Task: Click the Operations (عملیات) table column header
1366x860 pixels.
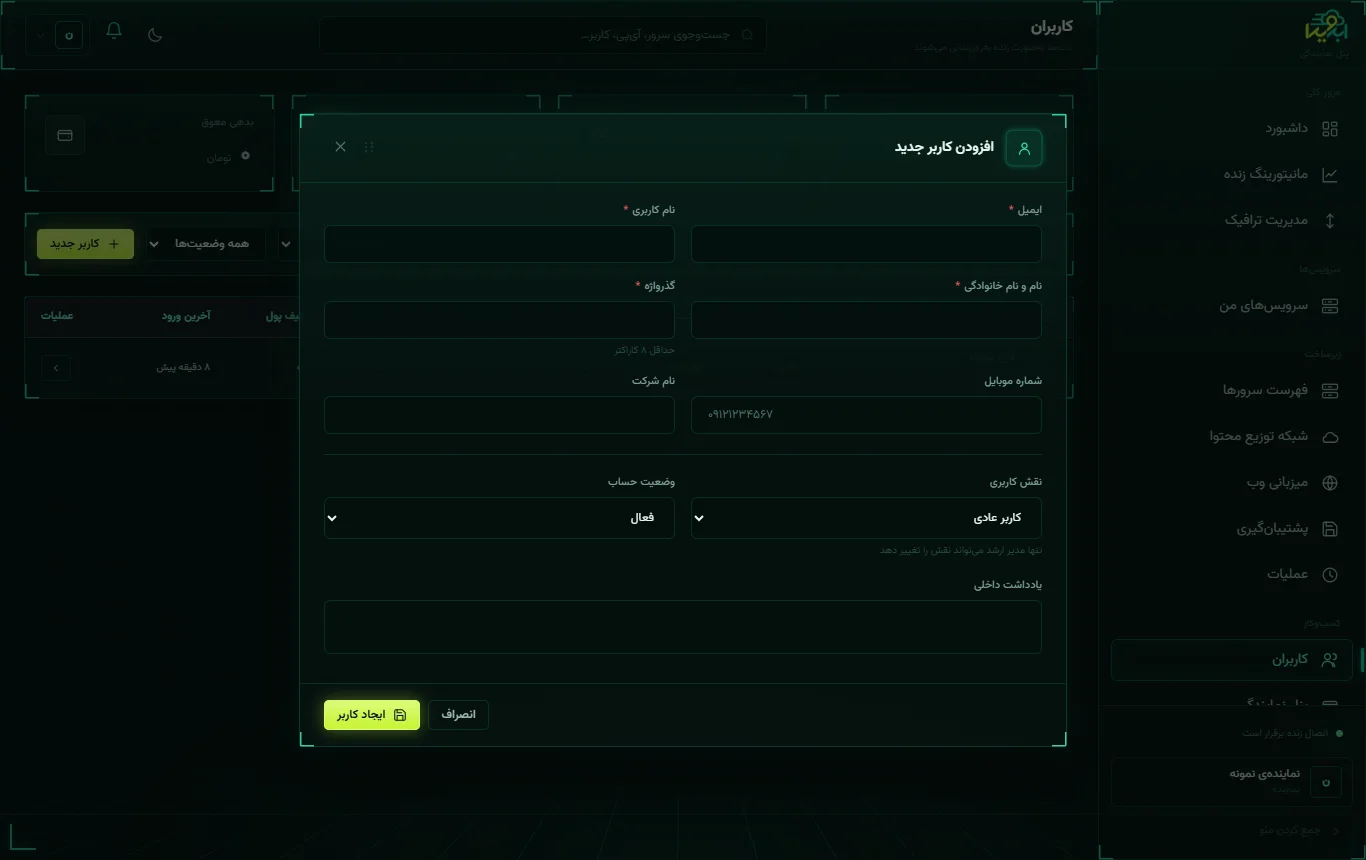Action: click(x=57, y=316)
